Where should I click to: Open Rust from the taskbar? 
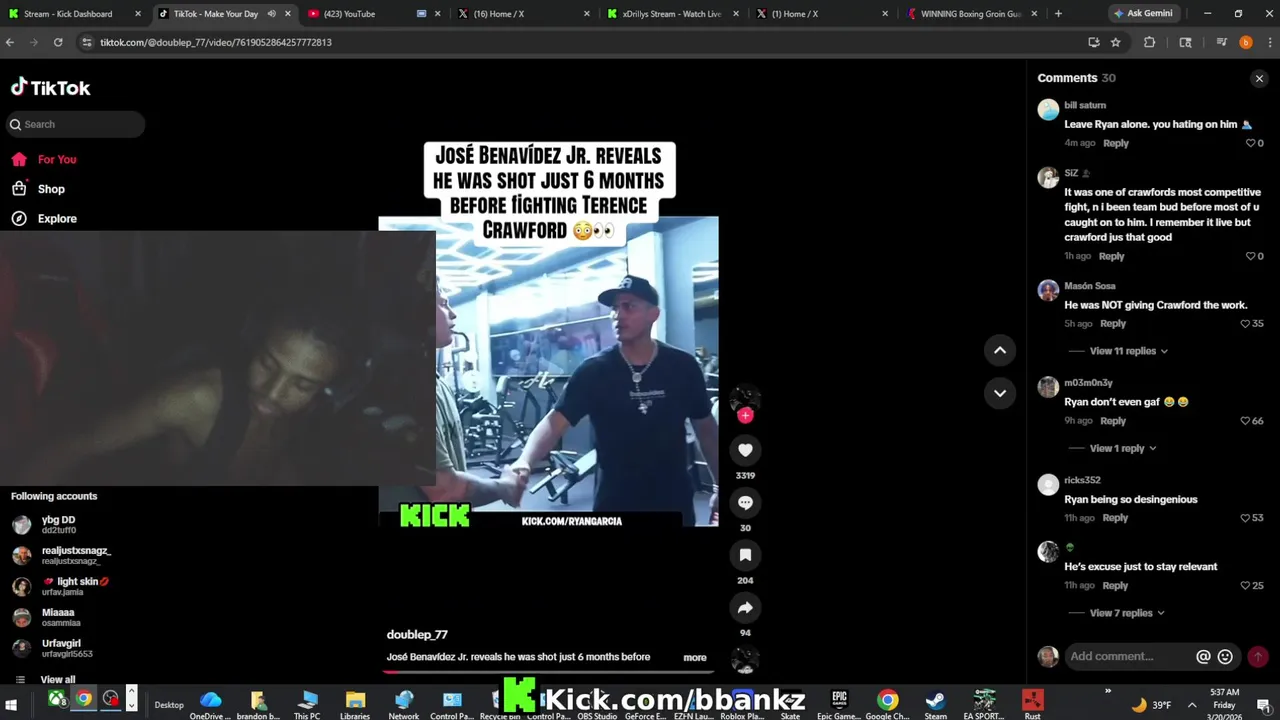pos(1032,703)
